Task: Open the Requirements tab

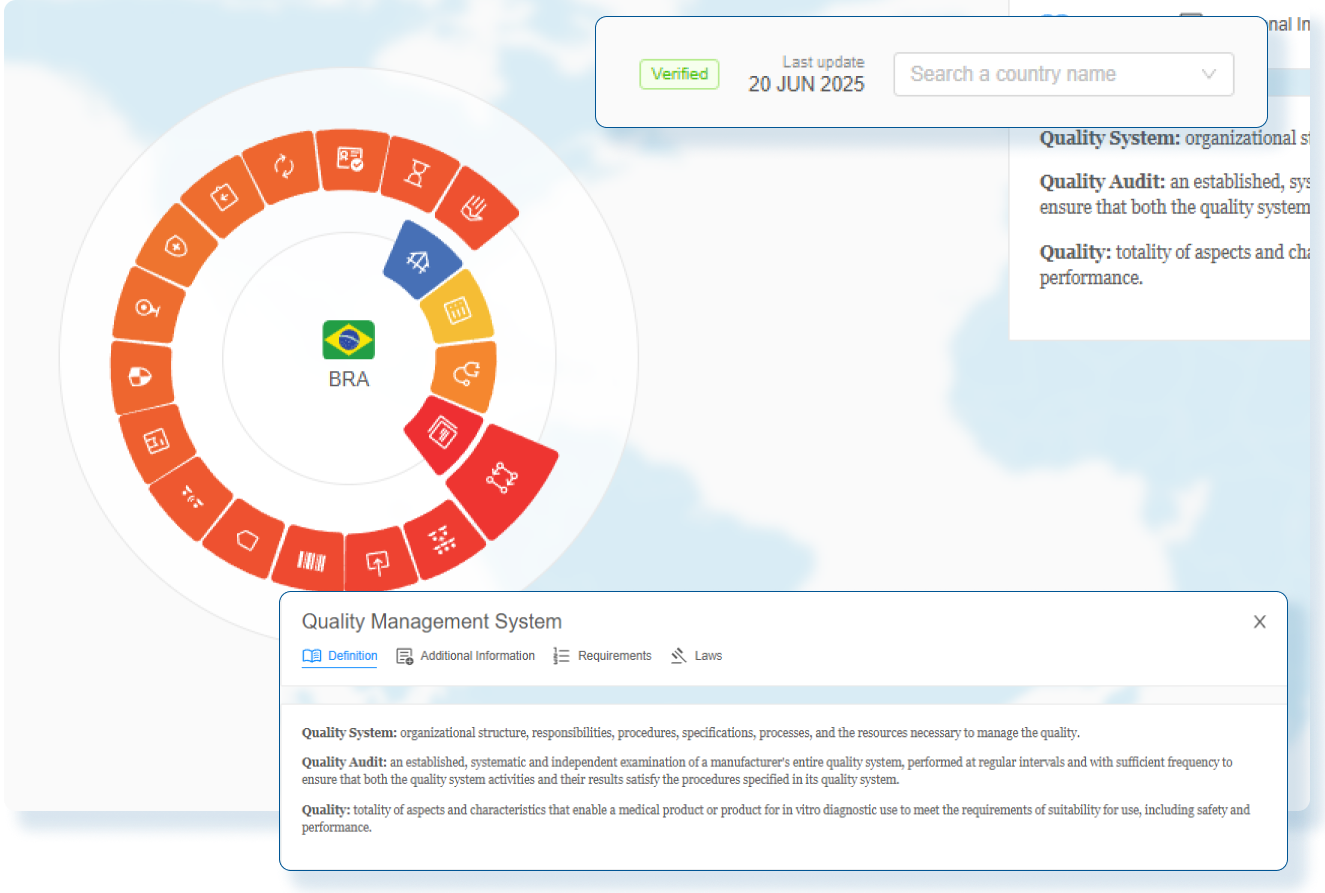Action: (x=602, y=656)
